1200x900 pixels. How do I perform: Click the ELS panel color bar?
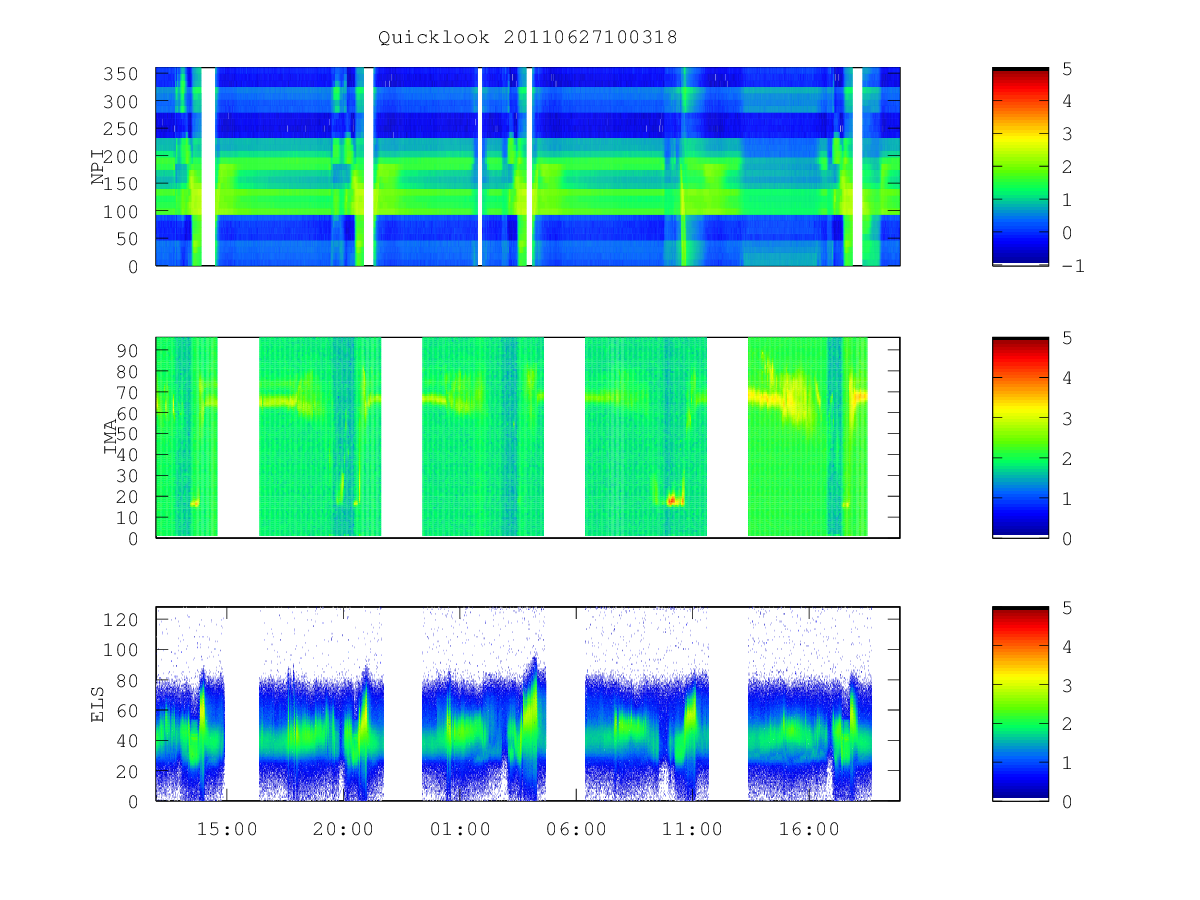(x=1020, y=704)
